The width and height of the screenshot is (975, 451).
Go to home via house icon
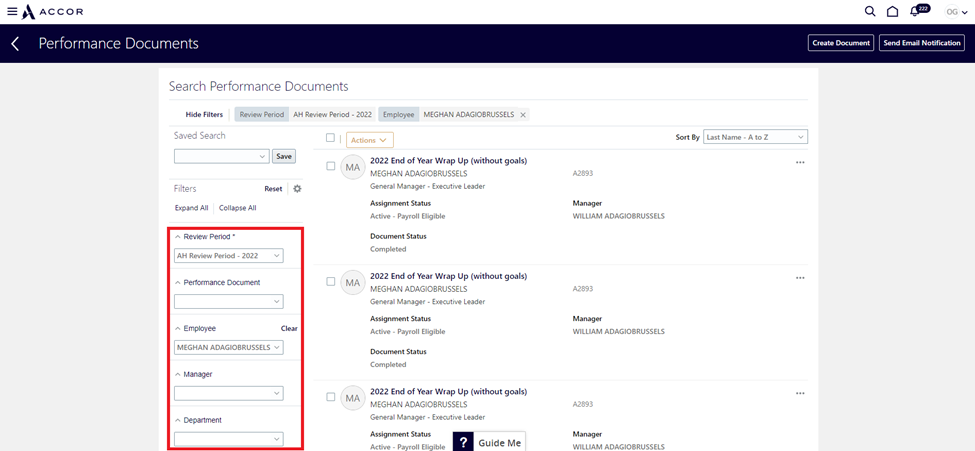coord(892,11)
